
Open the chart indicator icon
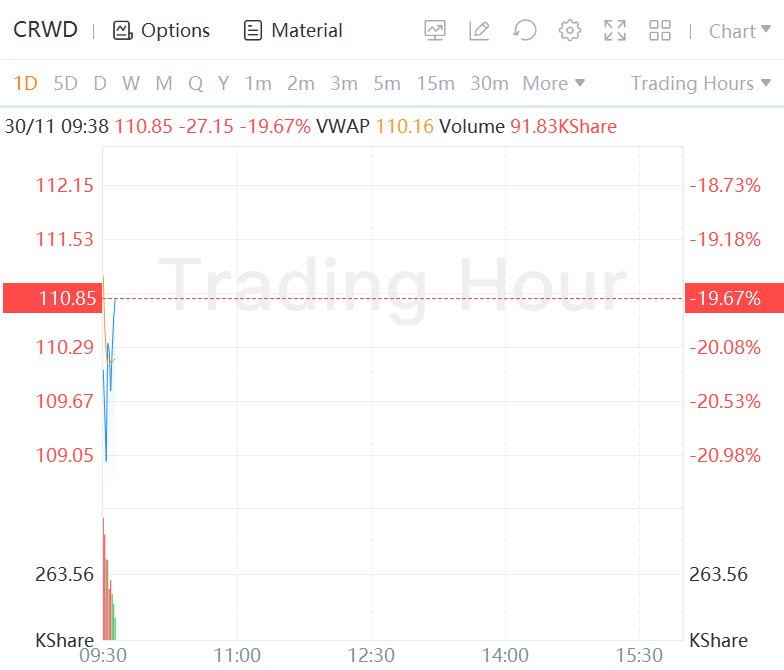pos(435,31)
